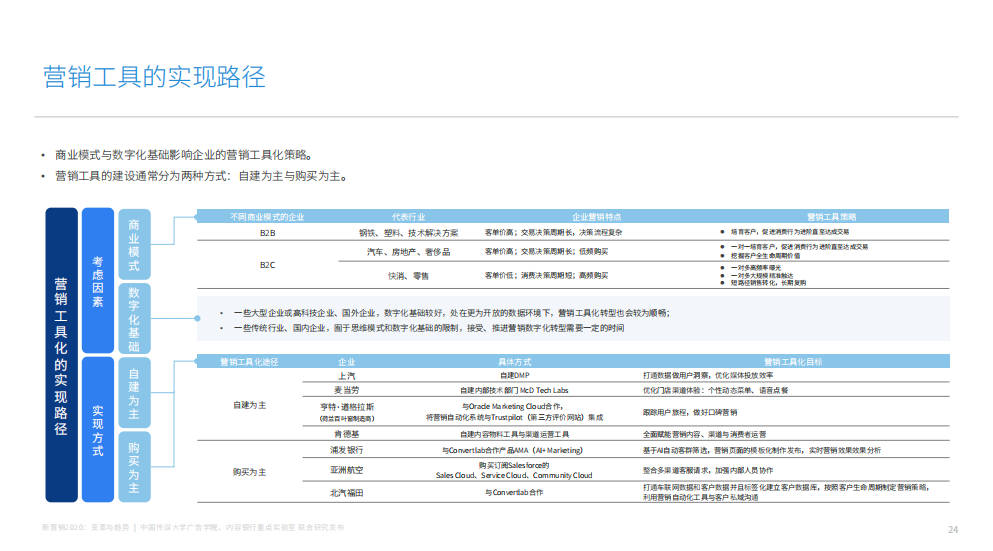Select the light blue 商业模式 box
Viewport: 993px width, 551px height.
pos(134,245)
